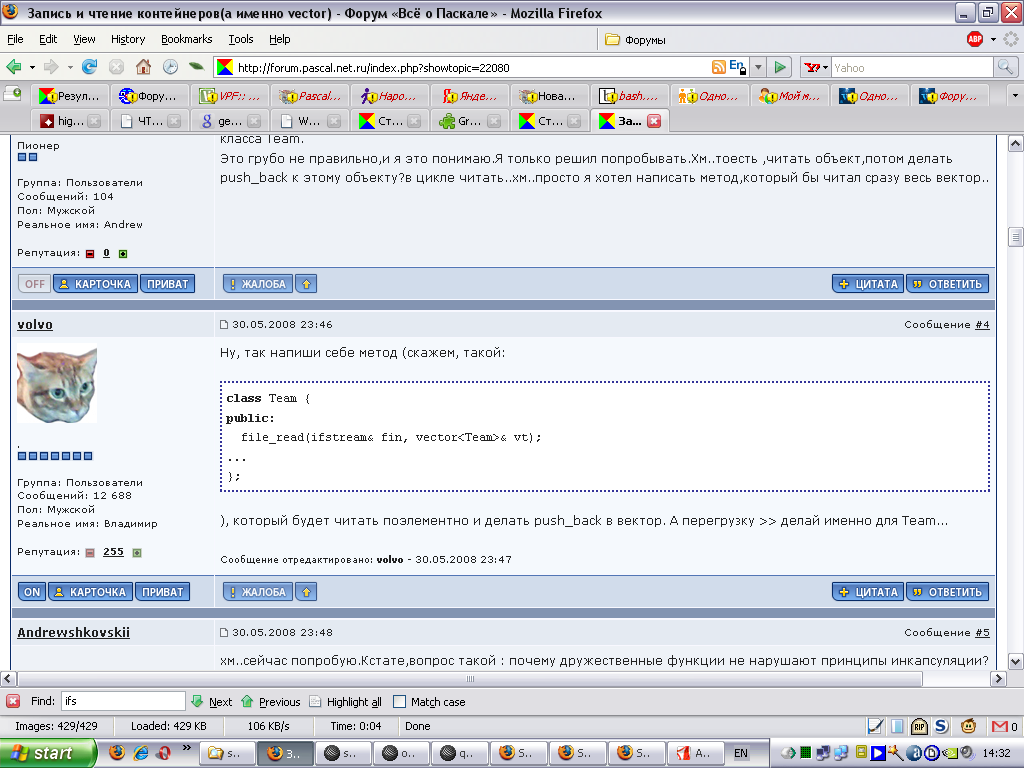Go to the Home page icon
Viewport: 1024px width, 768px height.
[144, 67]
